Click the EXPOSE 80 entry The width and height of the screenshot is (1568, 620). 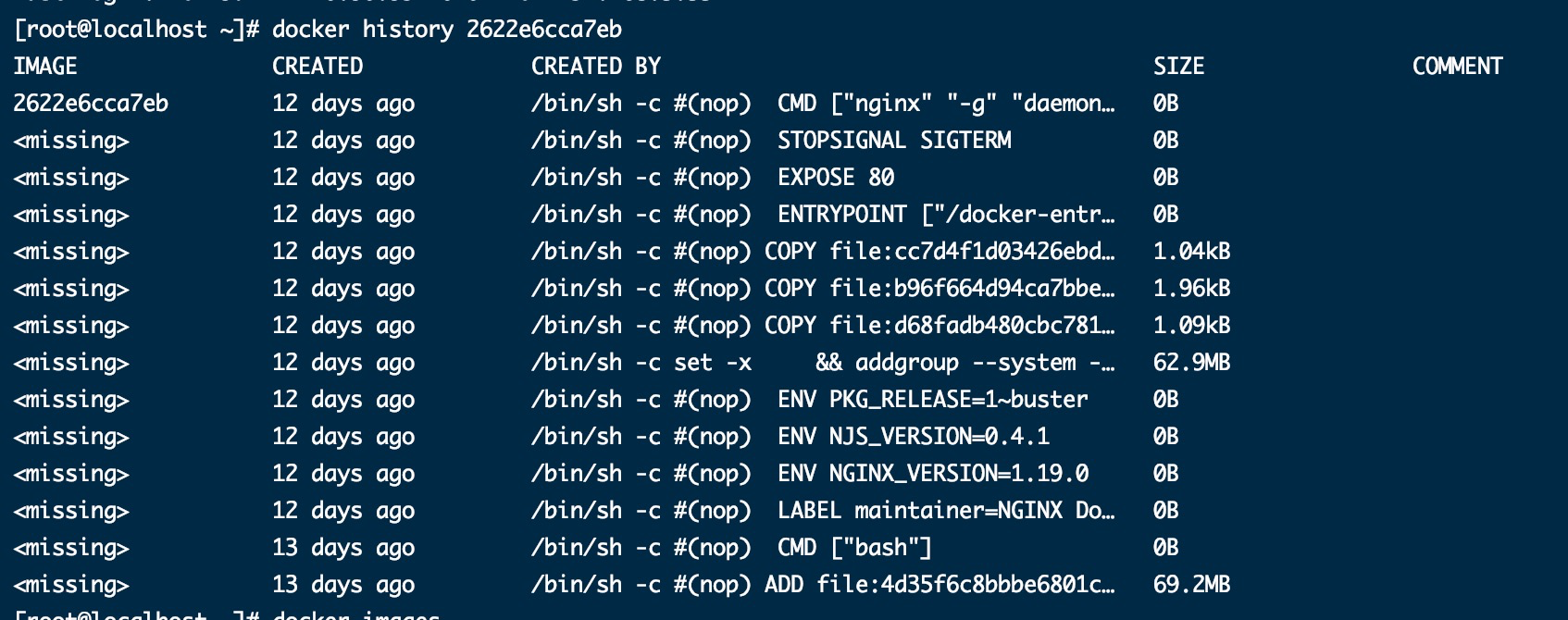coord(836,178)
